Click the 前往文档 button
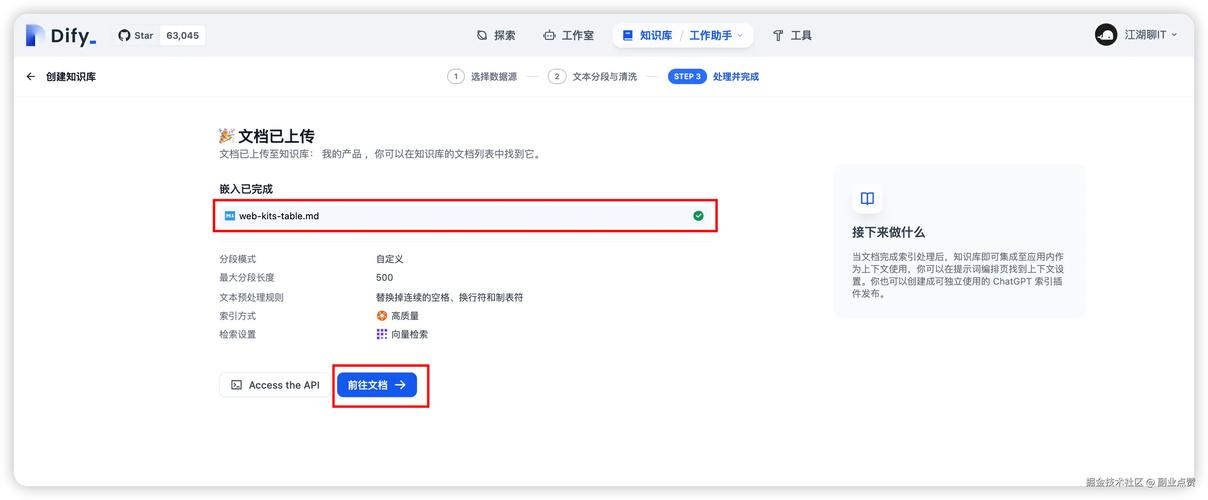This screenshot has height=500, width=1208. (x=376, y=385)
